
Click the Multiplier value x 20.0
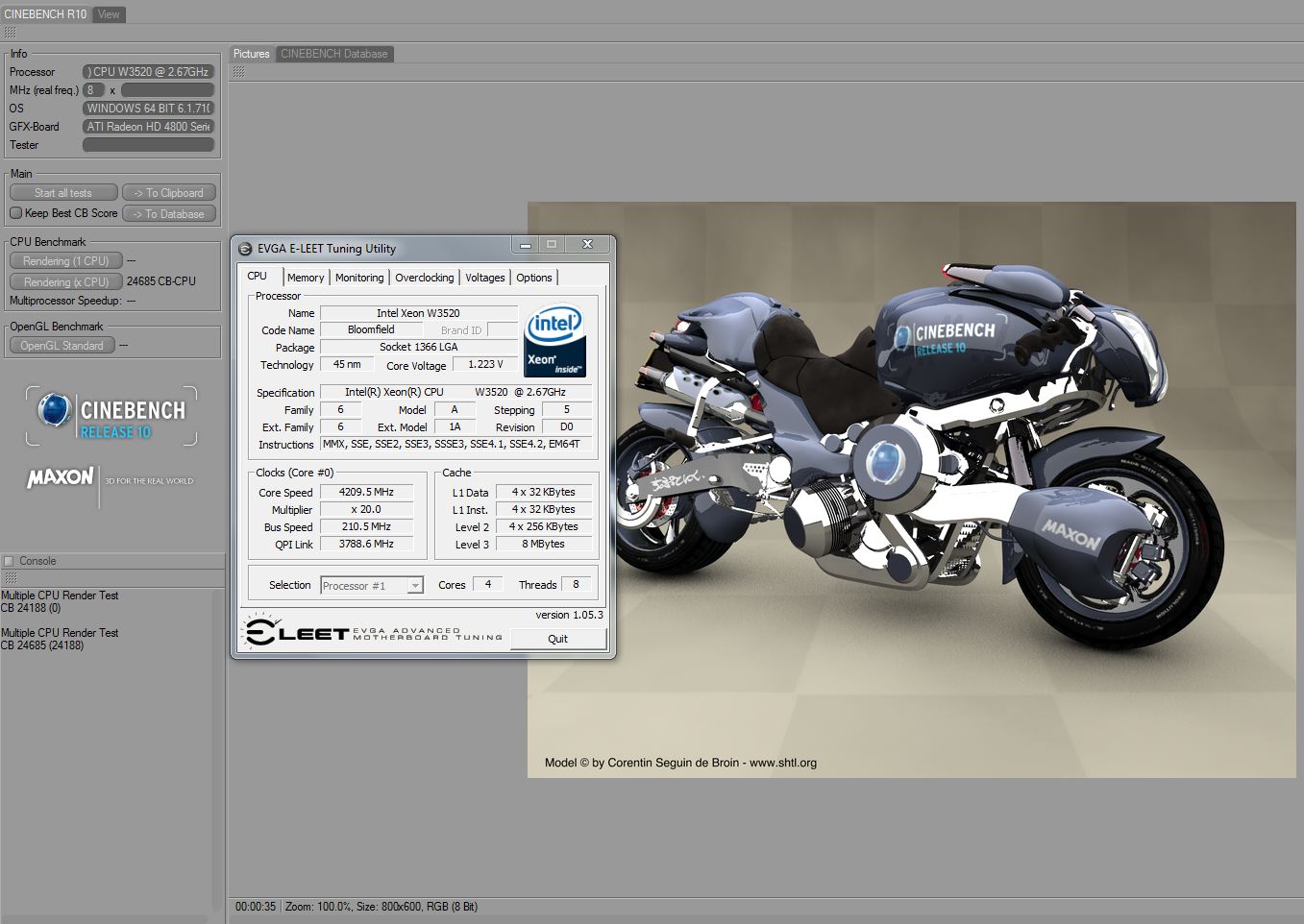[x=366, y=510]
